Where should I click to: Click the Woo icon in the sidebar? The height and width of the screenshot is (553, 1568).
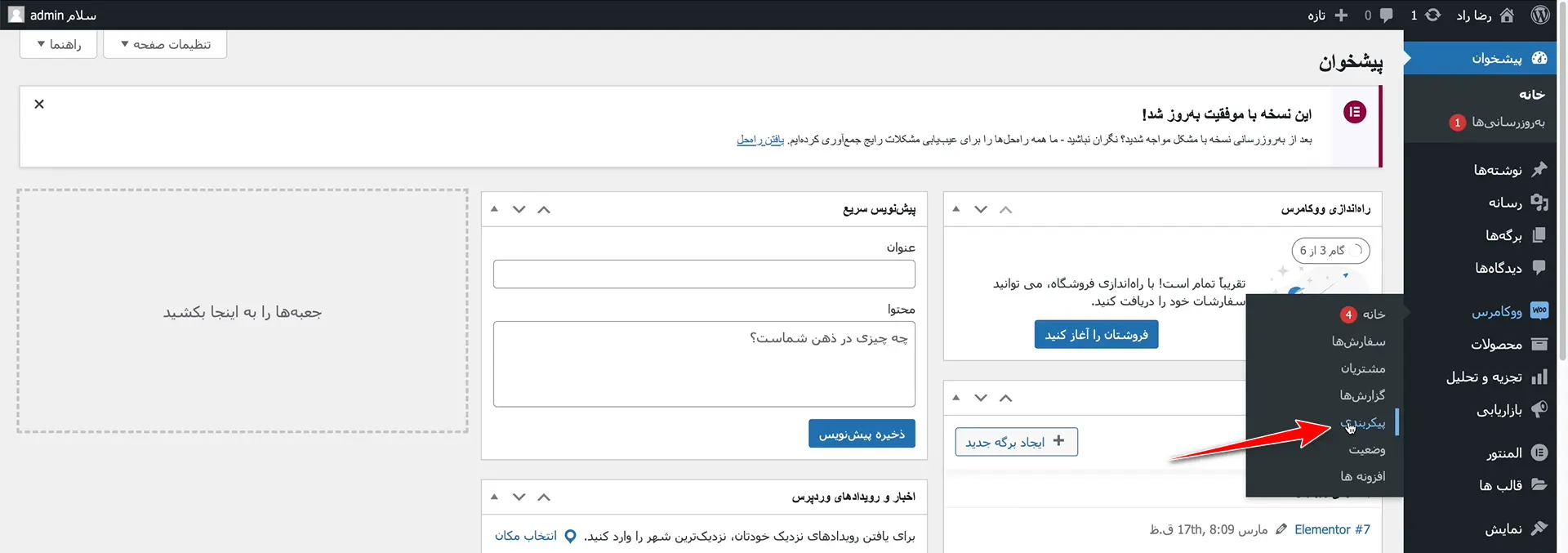click(x=1539, y=310)
